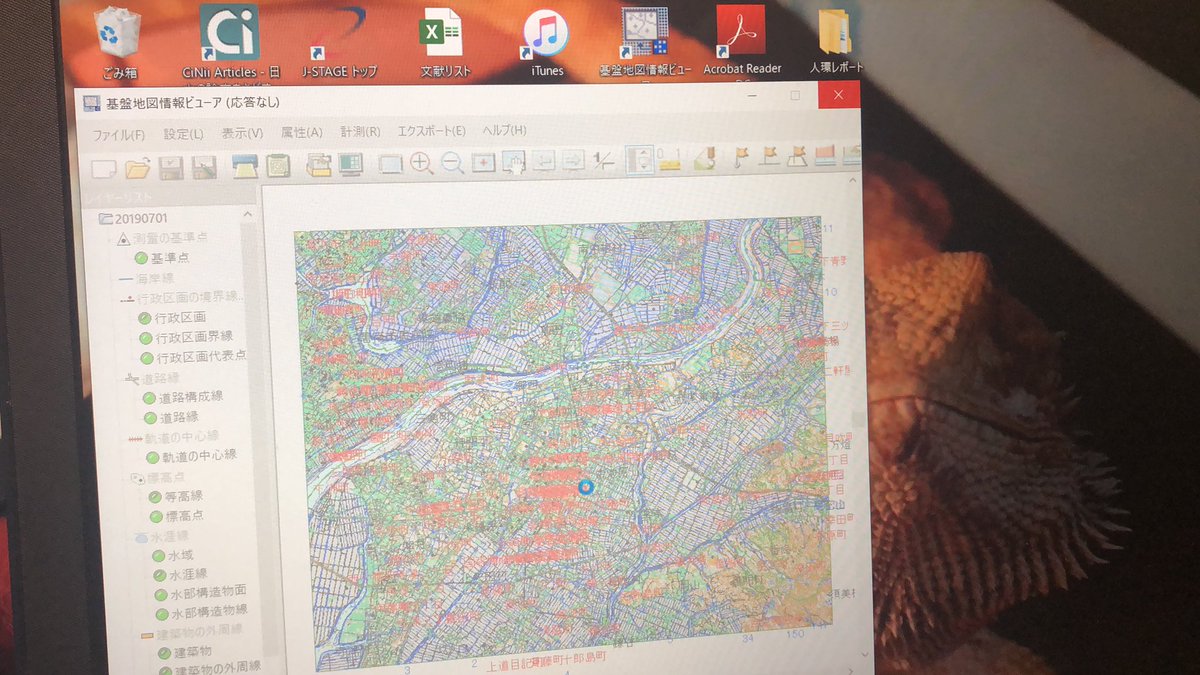Select the 行政区画の境界線 group header

[181, 298]
